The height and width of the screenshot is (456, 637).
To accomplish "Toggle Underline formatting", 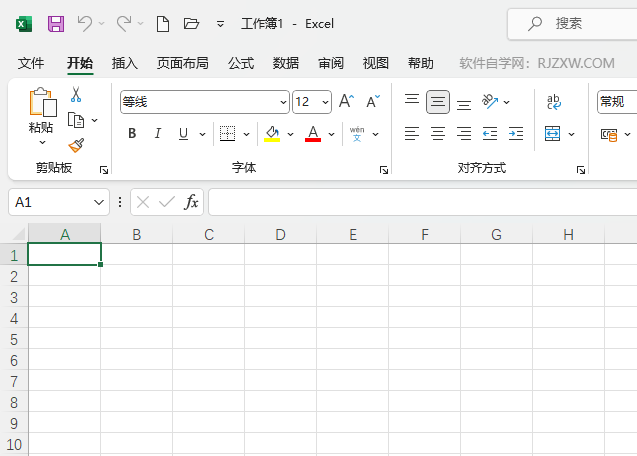I will click(x=183, y=133).
